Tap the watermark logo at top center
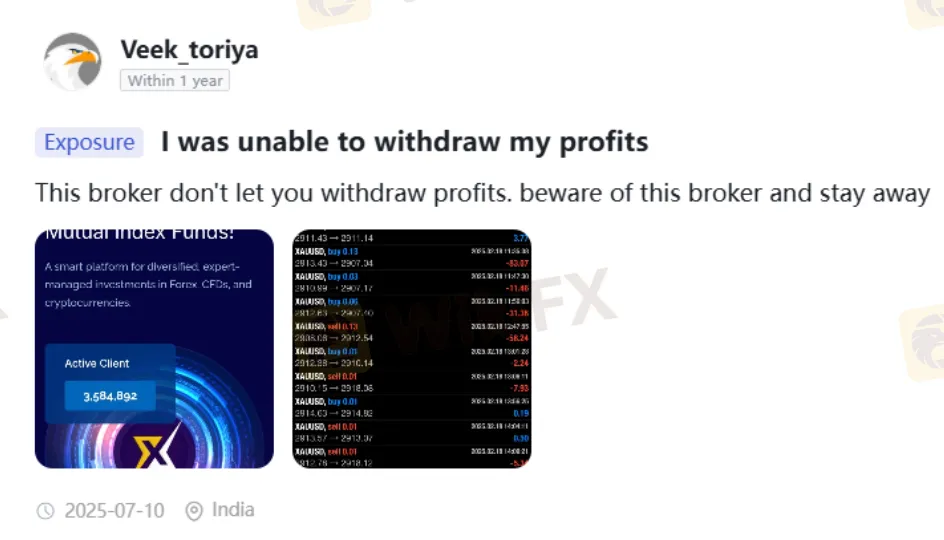 (x=335, y=11)
